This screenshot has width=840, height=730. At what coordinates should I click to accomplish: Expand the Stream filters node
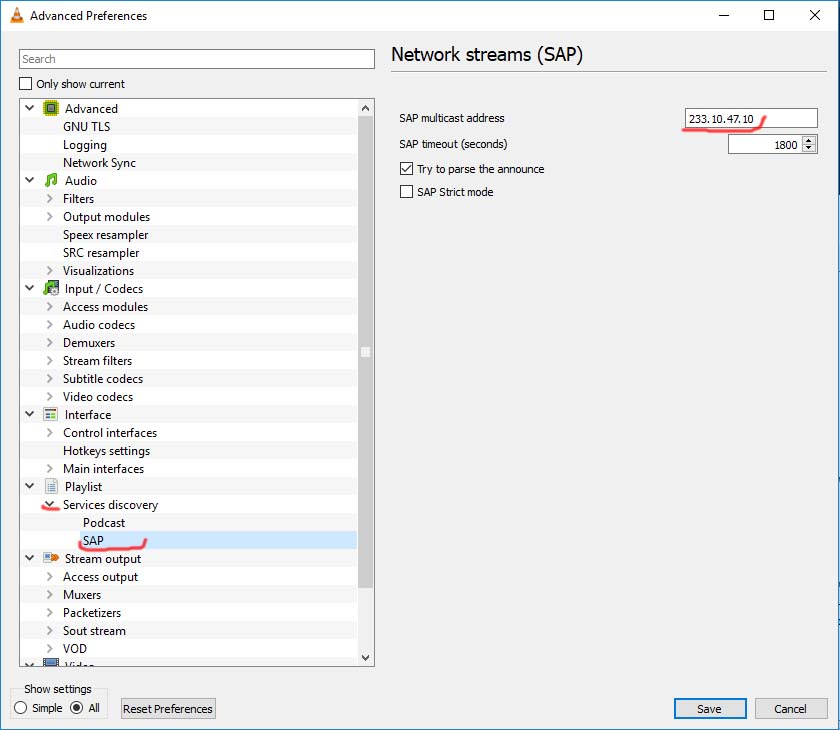[x=50, y=360]
